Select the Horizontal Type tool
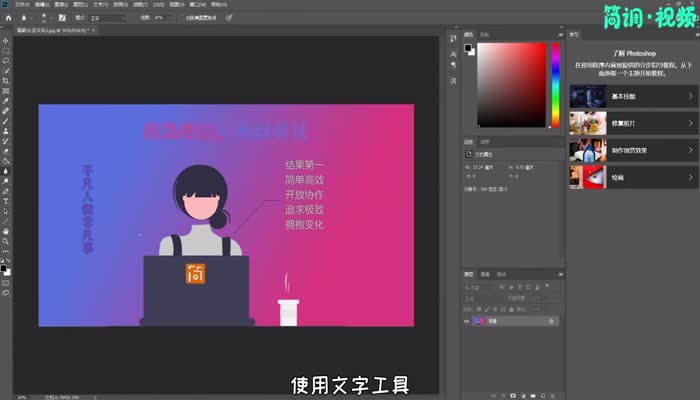This screenshot has width=700, height=400. click(6, 201)
